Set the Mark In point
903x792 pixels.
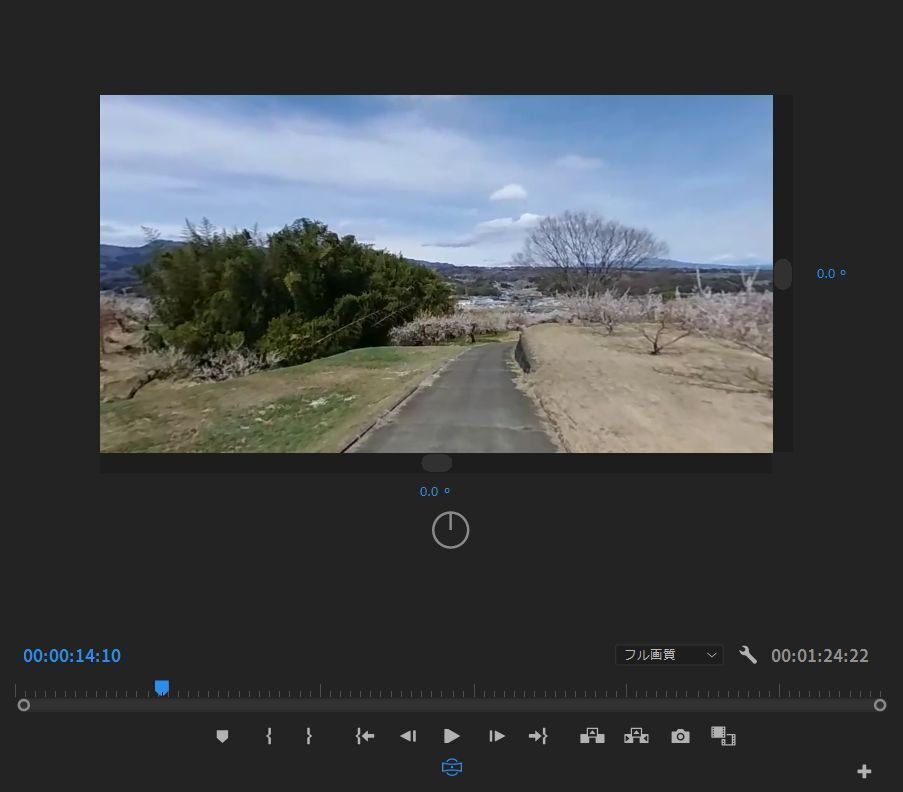click(x=269, y=736)
